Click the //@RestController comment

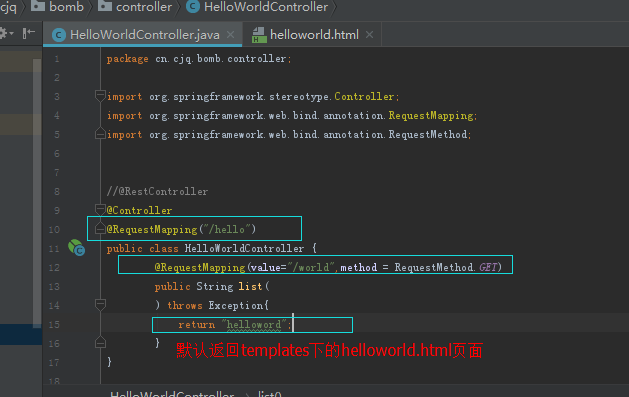[157, 191]
